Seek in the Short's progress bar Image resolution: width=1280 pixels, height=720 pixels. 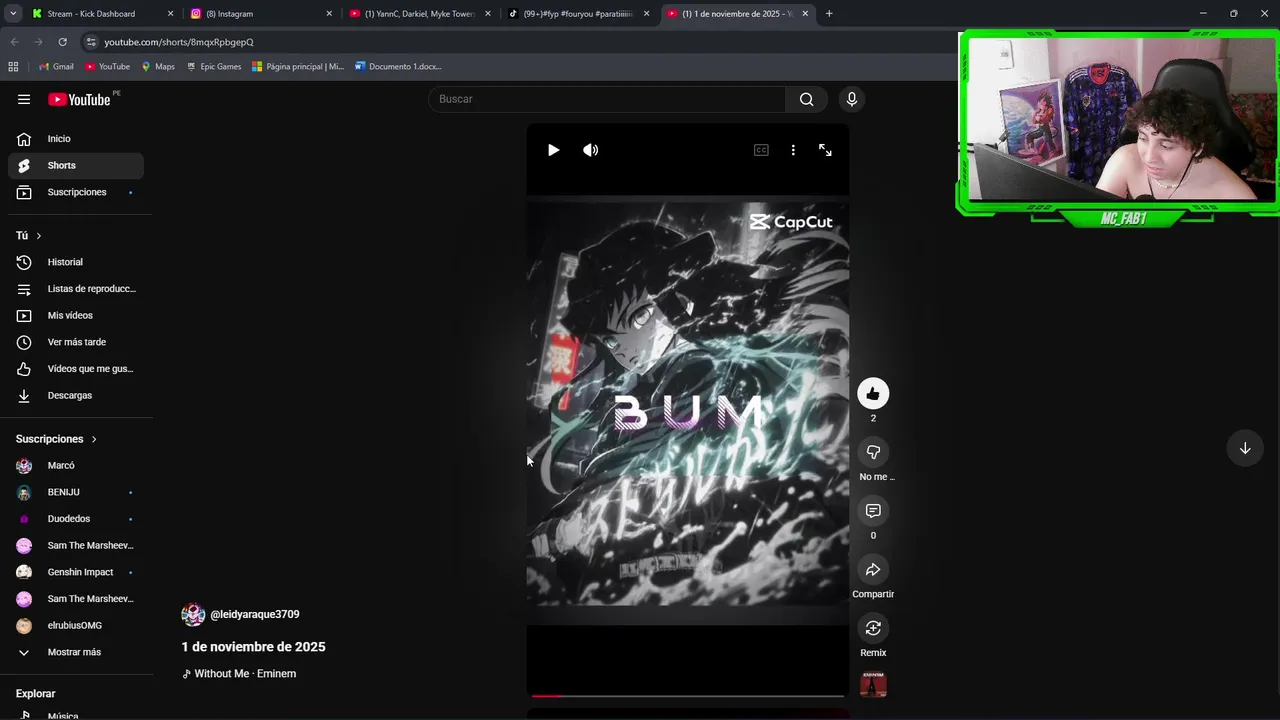click(688, 695)
